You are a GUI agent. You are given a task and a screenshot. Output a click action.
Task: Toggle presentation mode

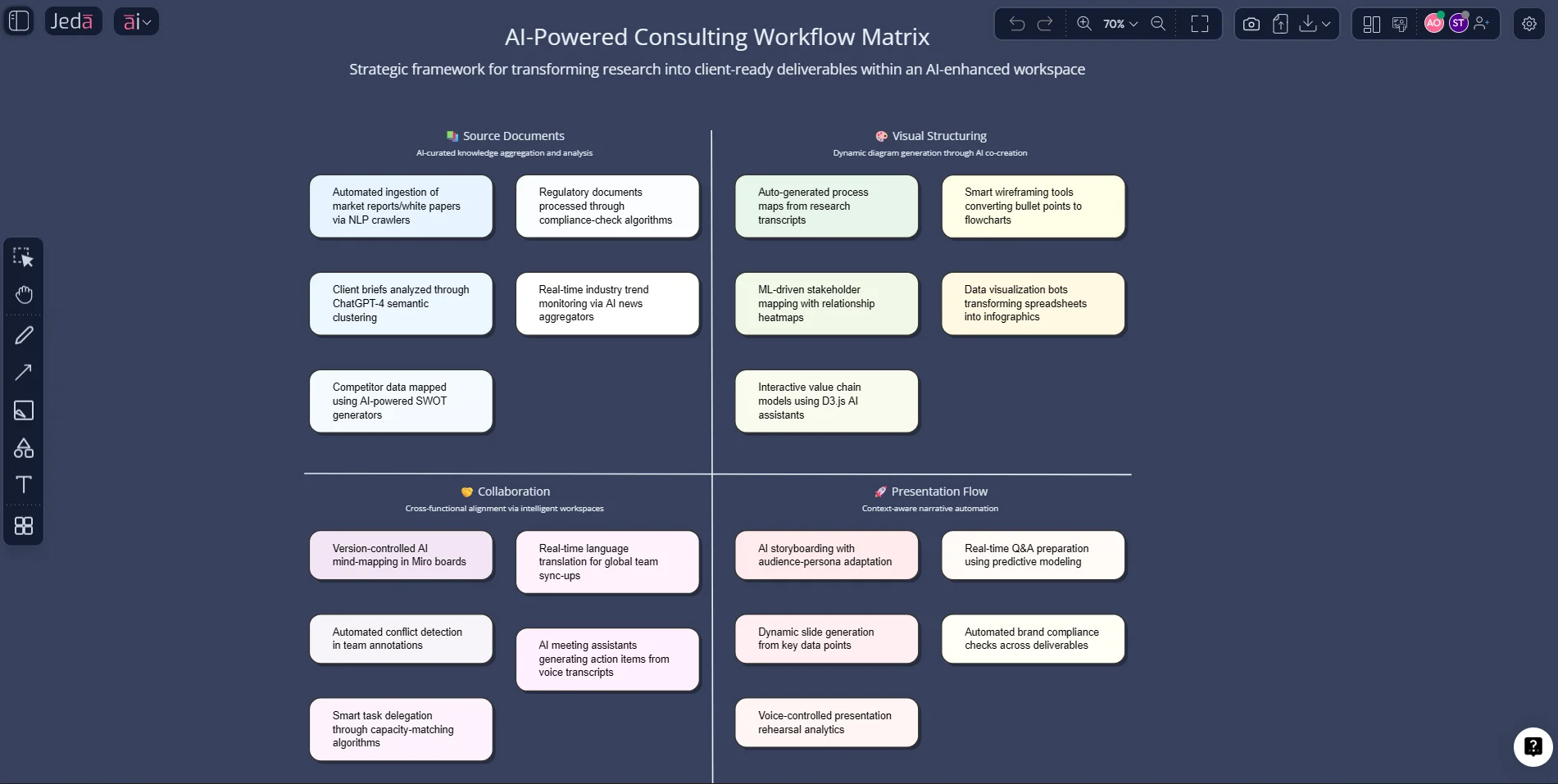pos(1400,24)
